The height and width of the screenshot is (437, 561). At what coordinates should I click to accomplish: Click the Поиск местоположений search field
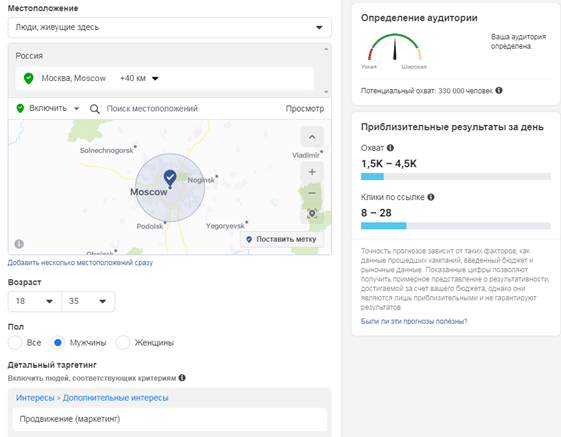[152, 108]
